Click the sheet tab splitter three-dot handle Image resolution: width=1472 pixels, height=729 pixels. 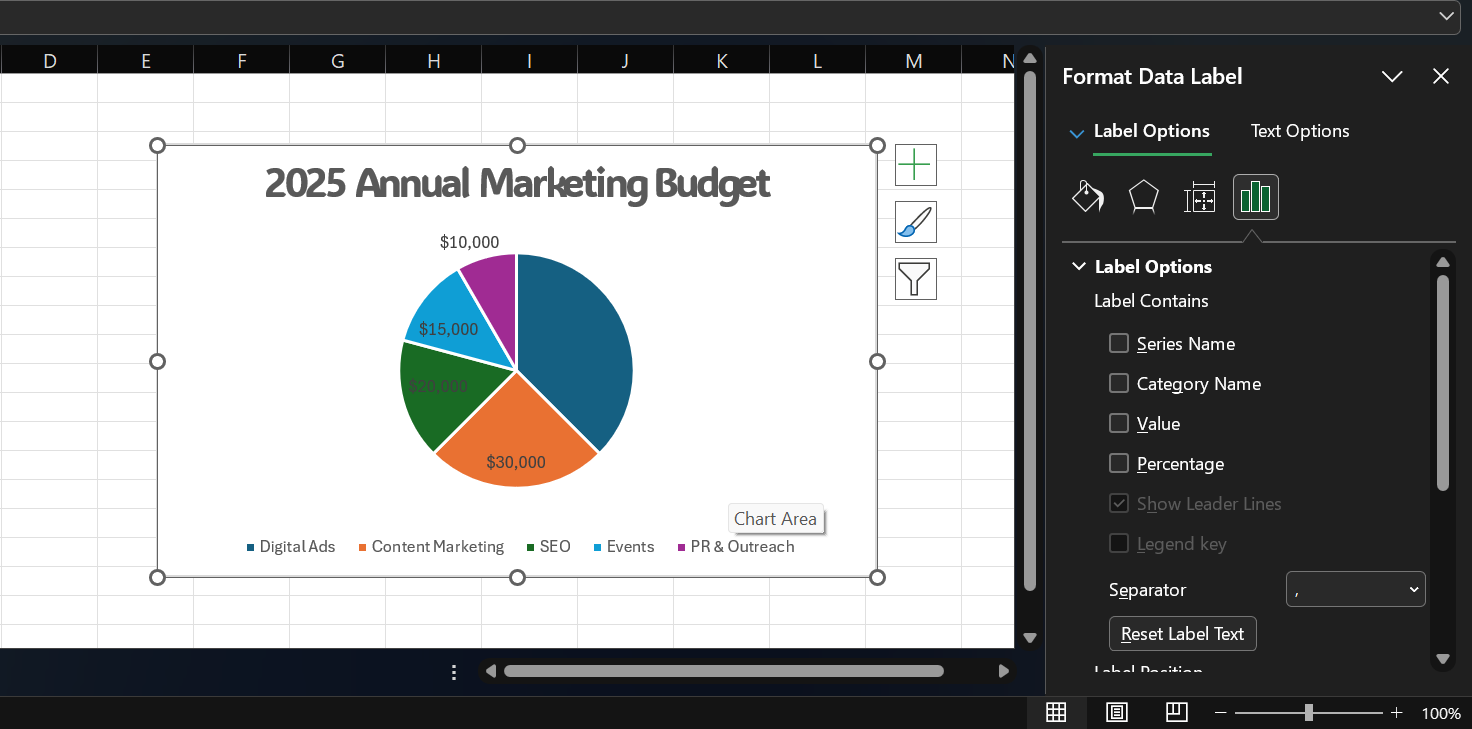(454, 672)
